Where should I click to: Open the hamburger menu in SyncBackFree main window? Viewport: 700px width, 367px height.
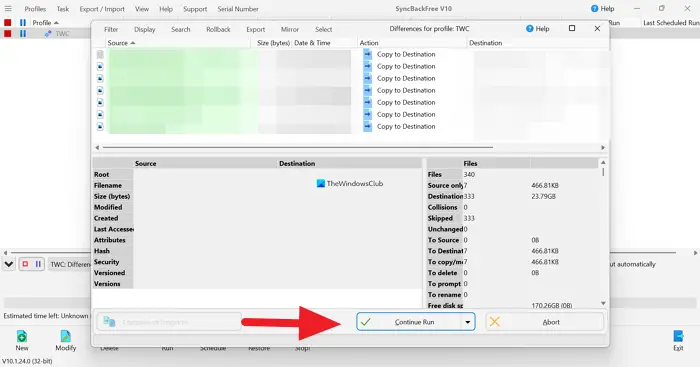8,8
